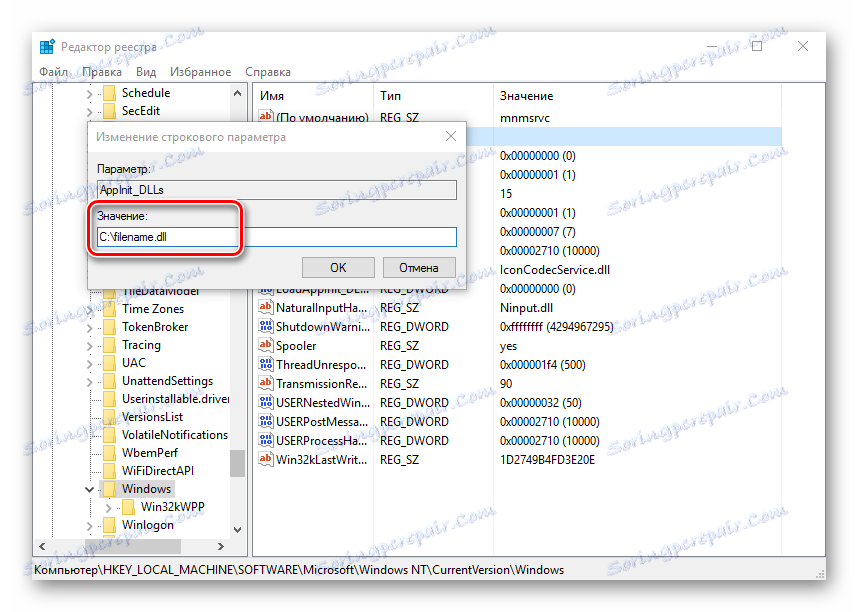Screen dimensions: 858x612
Task: Select the Winlogon folder icon
Action: (109, 525)
